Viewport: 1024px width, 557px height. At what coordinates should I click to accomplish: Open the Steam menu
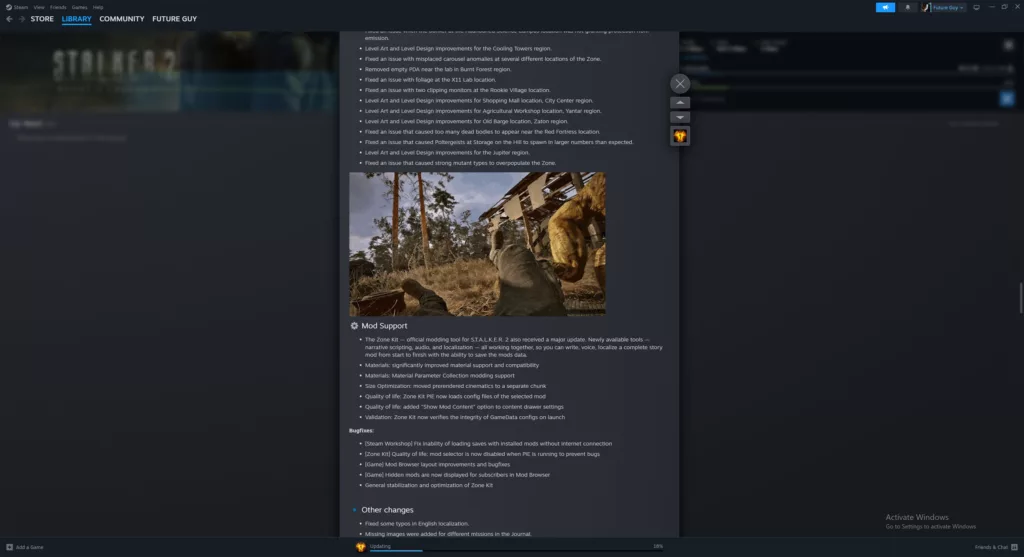pos(17,7)
